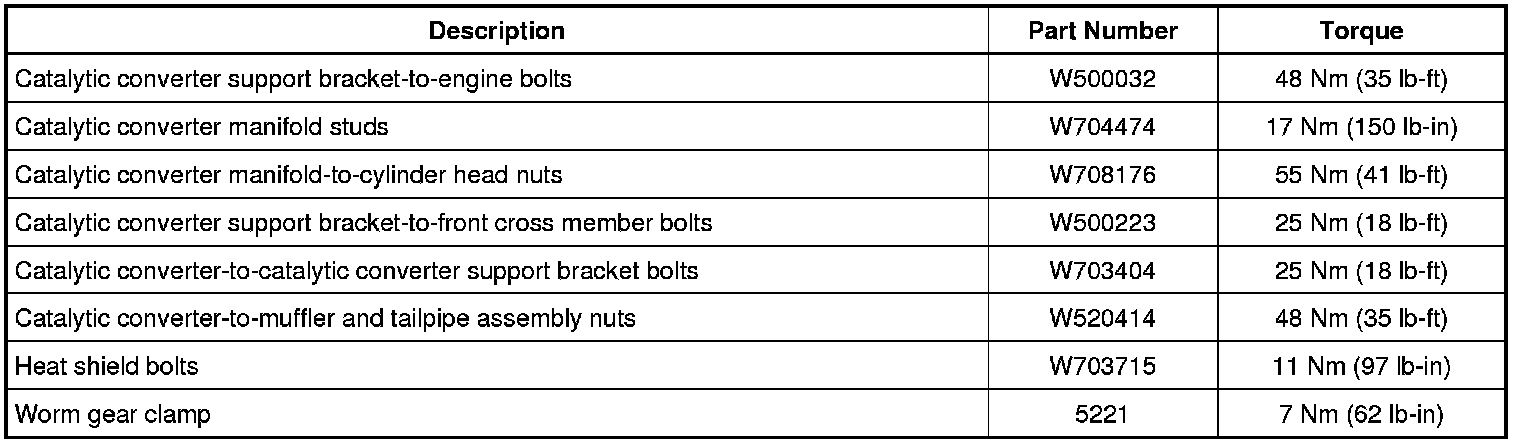Select the Catalytic converter manifold studs cell
This screenshot has height=444, width=1520.
[202, 127]
